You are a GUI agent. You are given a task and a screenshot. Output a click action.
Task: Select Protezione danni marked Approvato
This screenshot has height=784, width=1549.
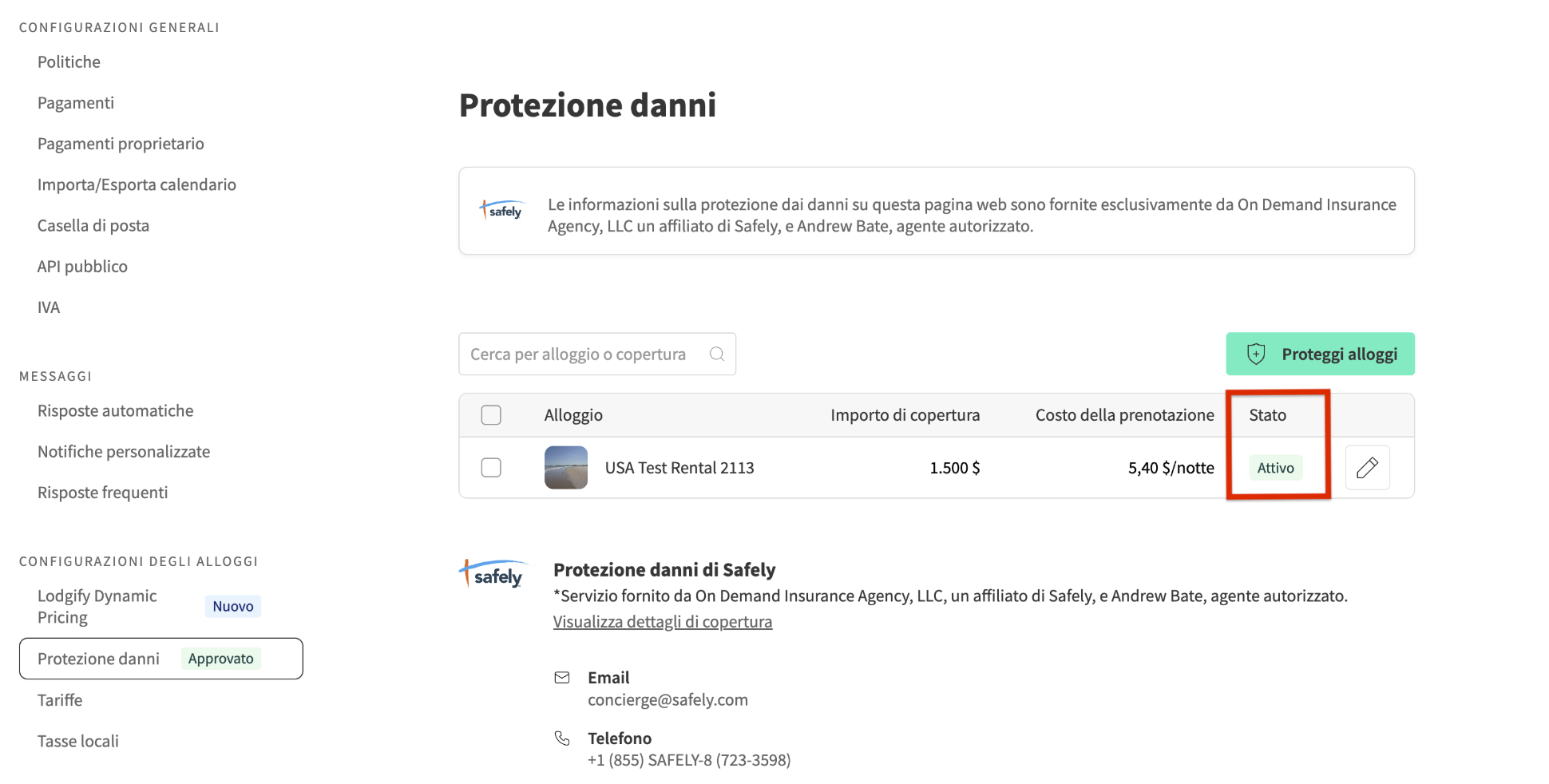click(x=98, y=658)
